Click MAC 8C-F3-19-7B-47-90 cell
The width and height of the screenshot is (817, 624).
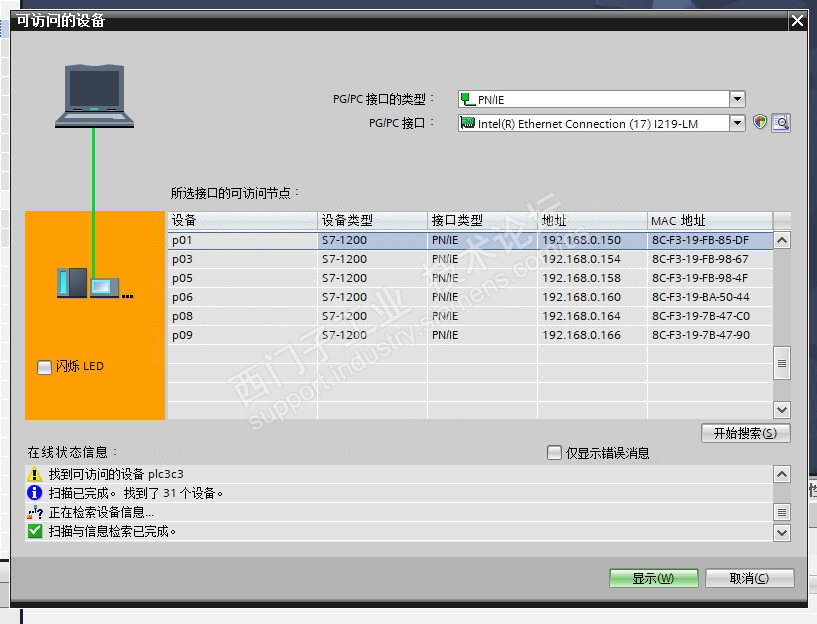(710, 335)
